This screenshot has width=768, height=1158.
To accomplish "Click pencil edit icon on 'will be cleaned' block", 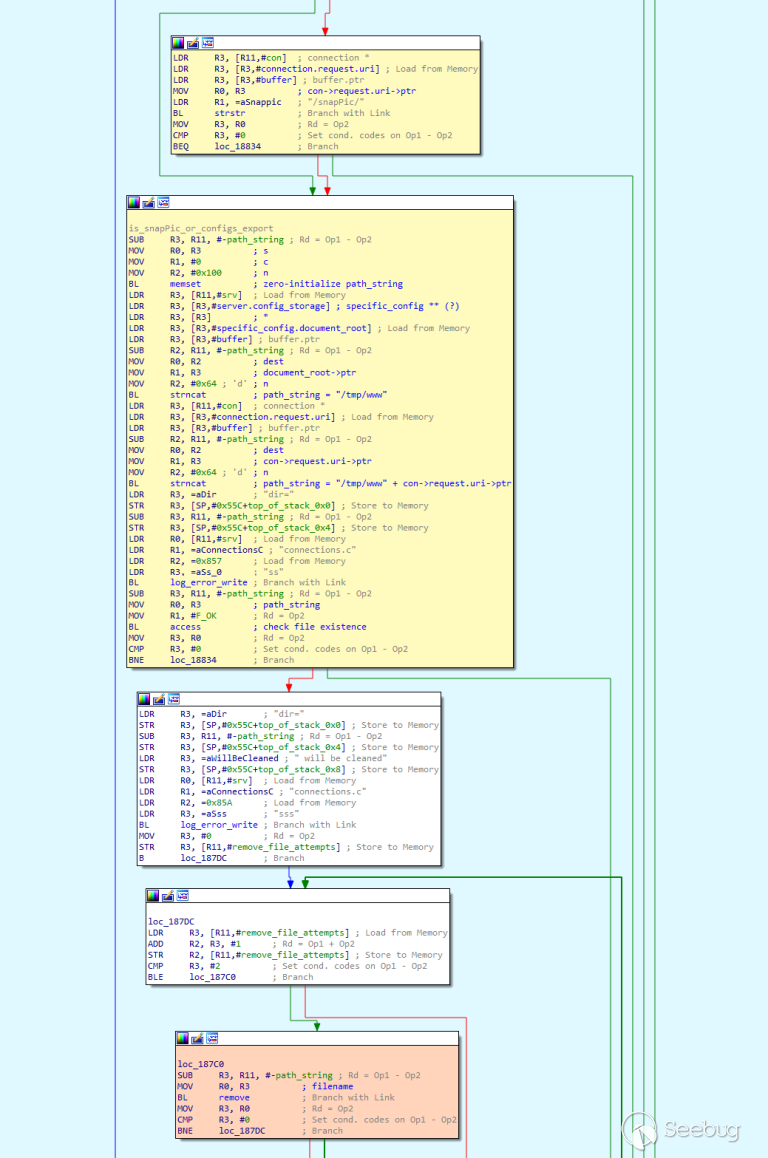I will 159,699.
